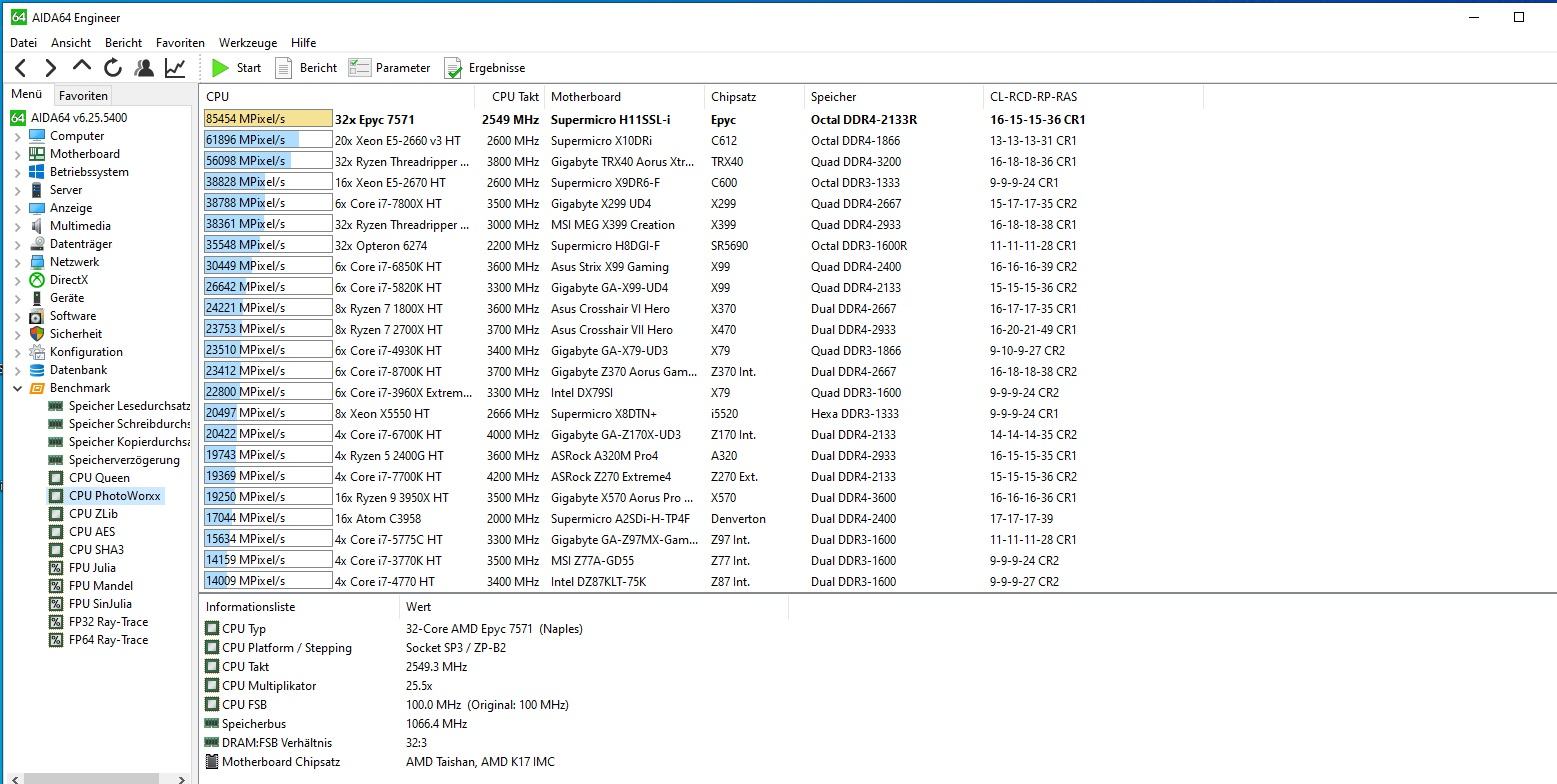Select the CPU PhotoWorxx tree item

(114, 496)
